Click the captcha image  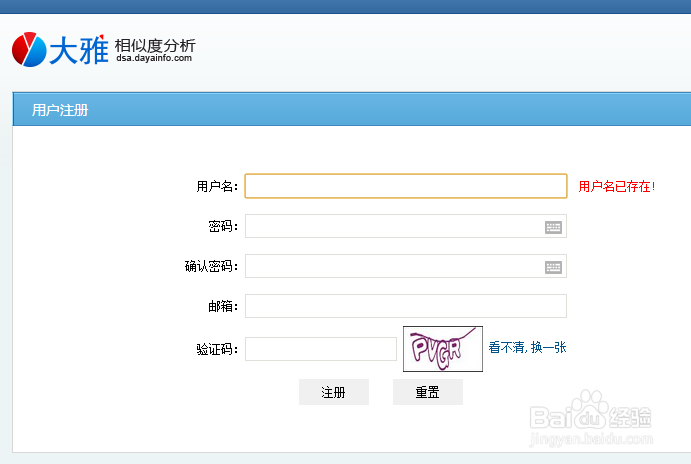[x=442, y=349]
